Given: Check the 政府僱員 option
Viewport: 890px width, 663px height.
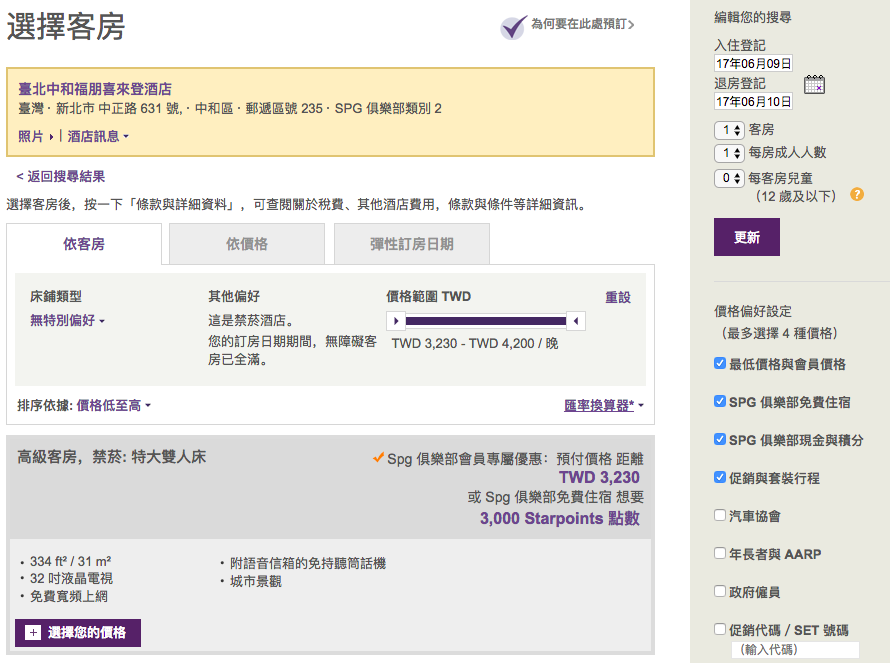Looking at the screenshot, I should pos(720,591).
